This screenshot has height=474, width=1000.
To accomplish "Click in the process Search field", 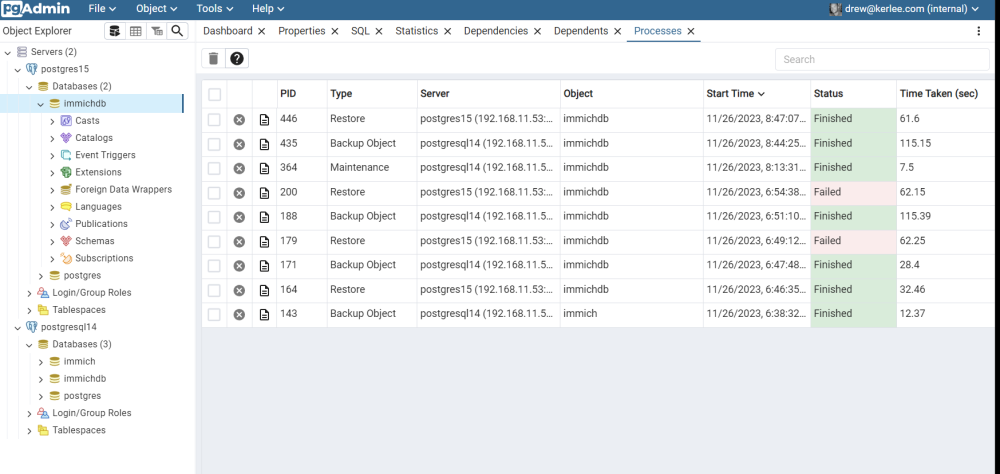I will tap(882, 59).
